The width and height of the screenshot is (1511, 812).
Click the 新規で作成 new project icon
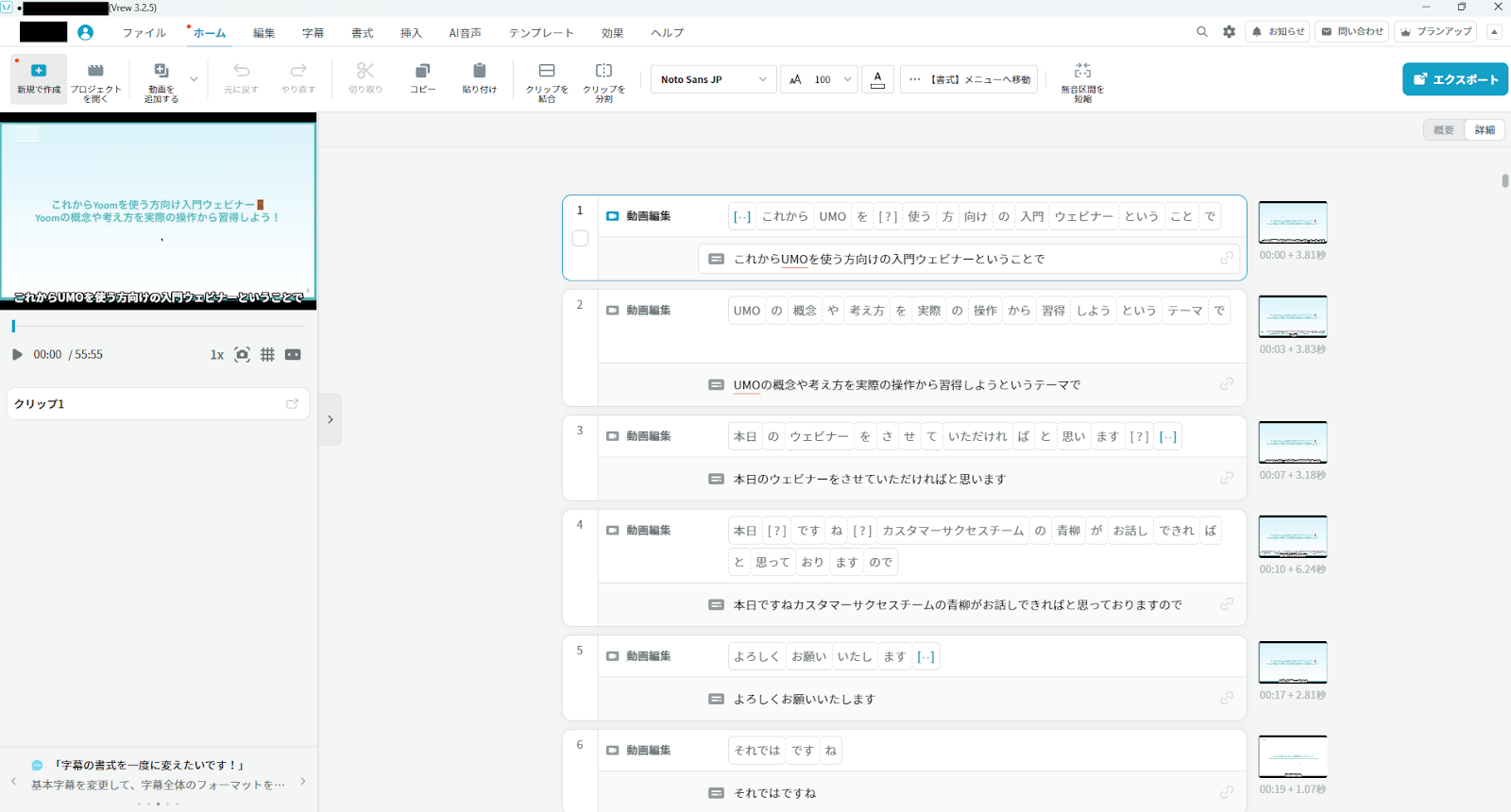click(x=39, y=72)
